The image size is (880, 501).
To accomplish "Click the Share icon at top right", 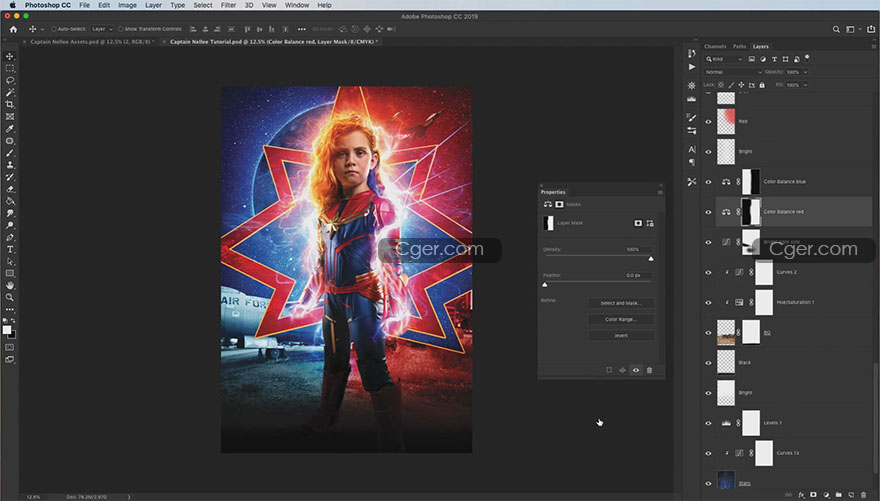I will click(871, 29).
